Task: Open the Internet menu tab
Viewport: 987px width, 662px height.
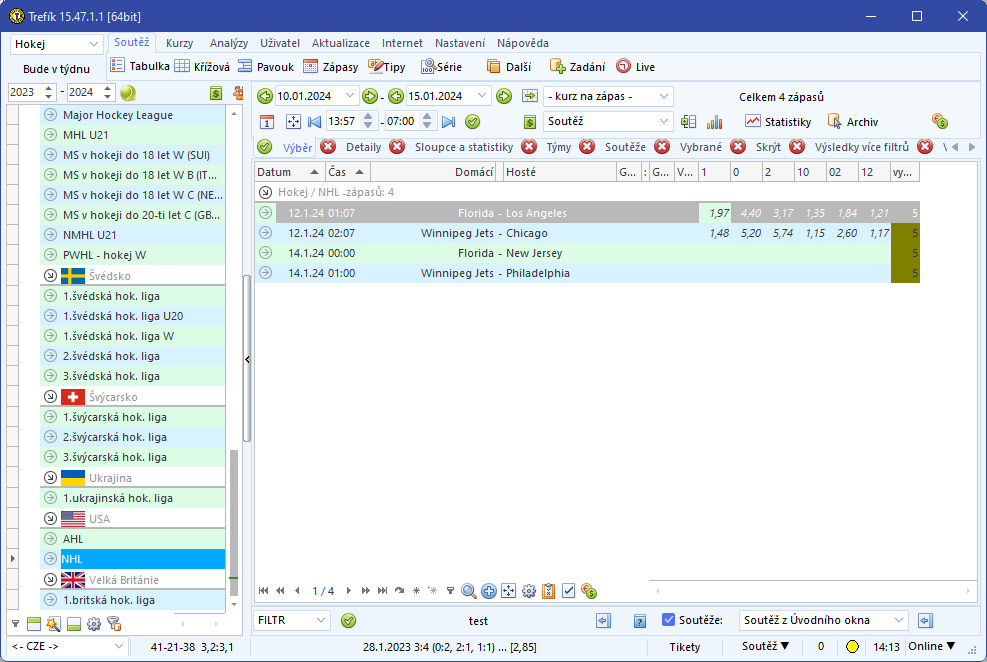Action: click(x=402, y=43)
